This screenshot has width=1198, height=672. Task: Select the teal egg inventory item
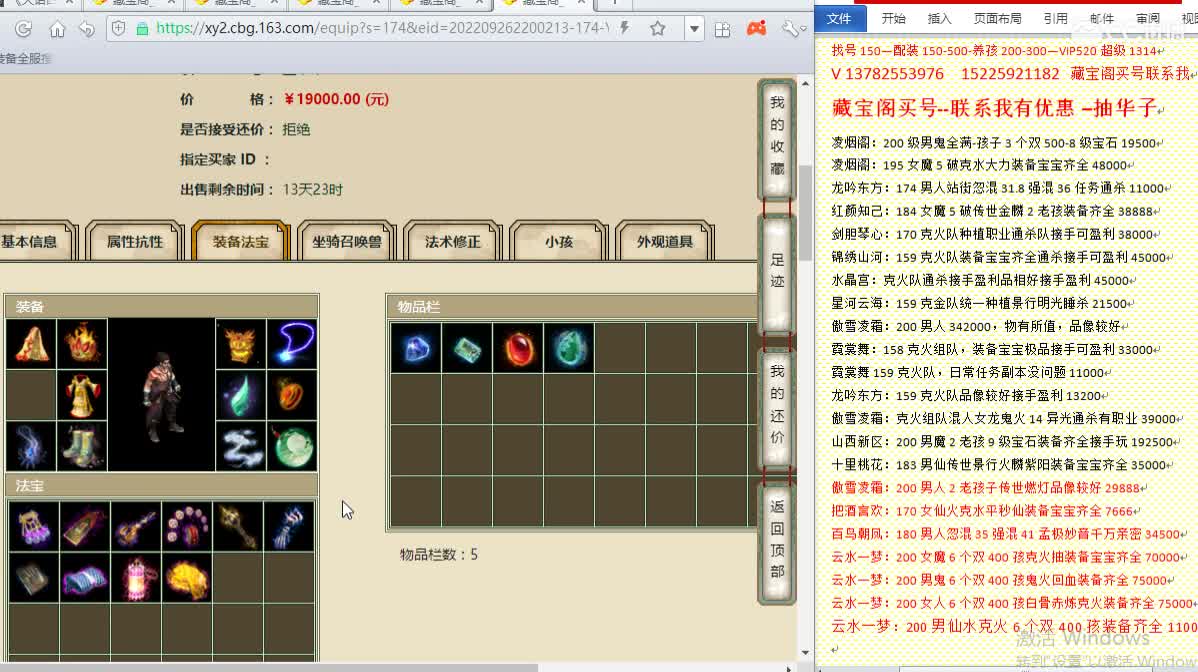[569, 348]
